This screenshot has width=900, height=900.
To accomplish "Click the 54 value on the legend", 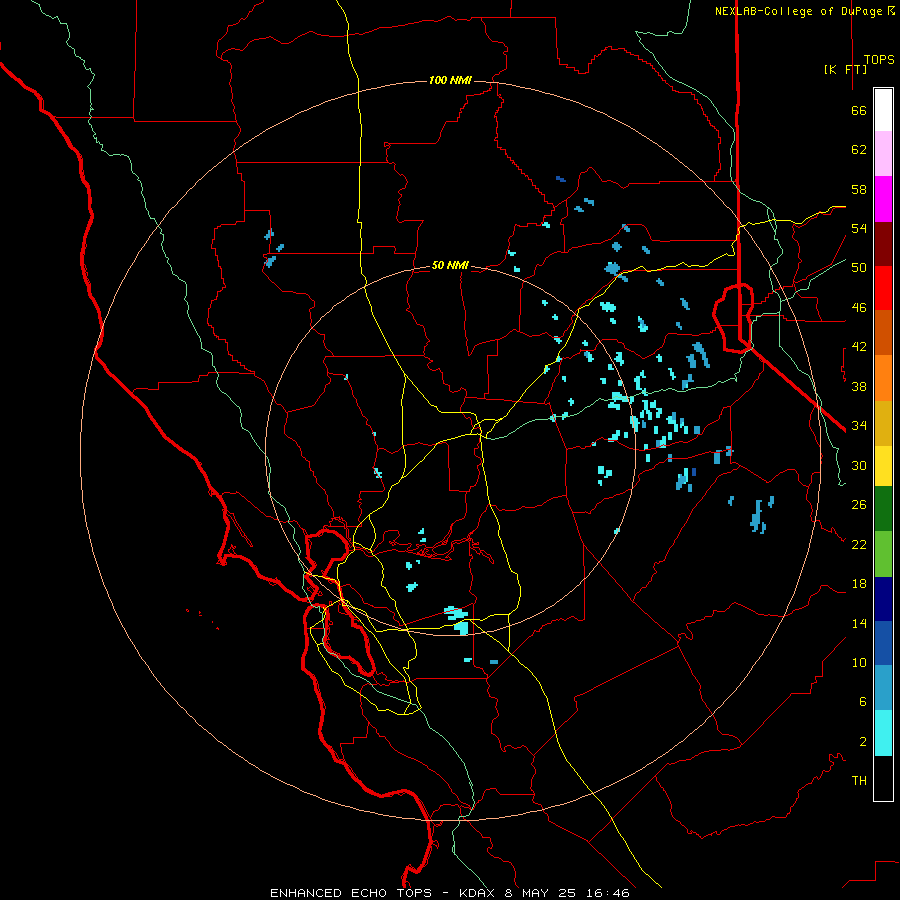I will click(859, 228).
